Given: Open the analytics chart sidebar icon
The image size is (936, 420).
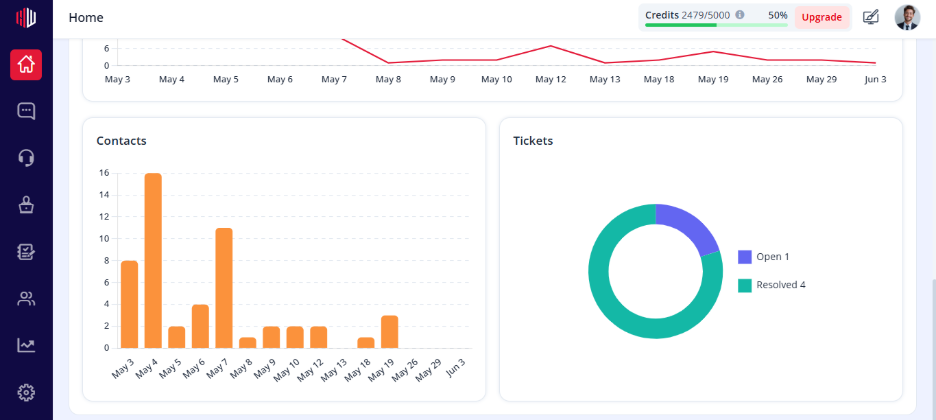Looking at the screenshot, I should tap(26, 345).
